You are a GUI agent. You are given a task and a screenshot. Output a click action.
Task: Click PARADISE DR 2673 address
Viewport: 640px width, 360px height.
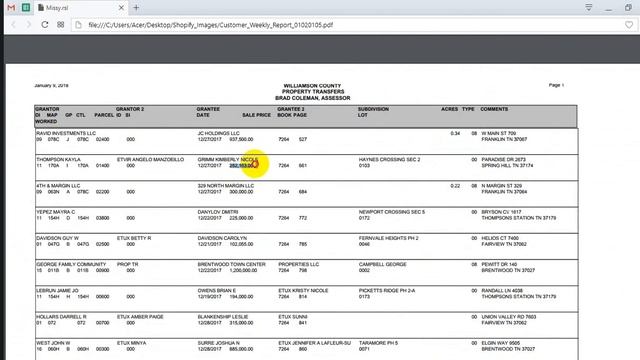(x=504, y=160)
